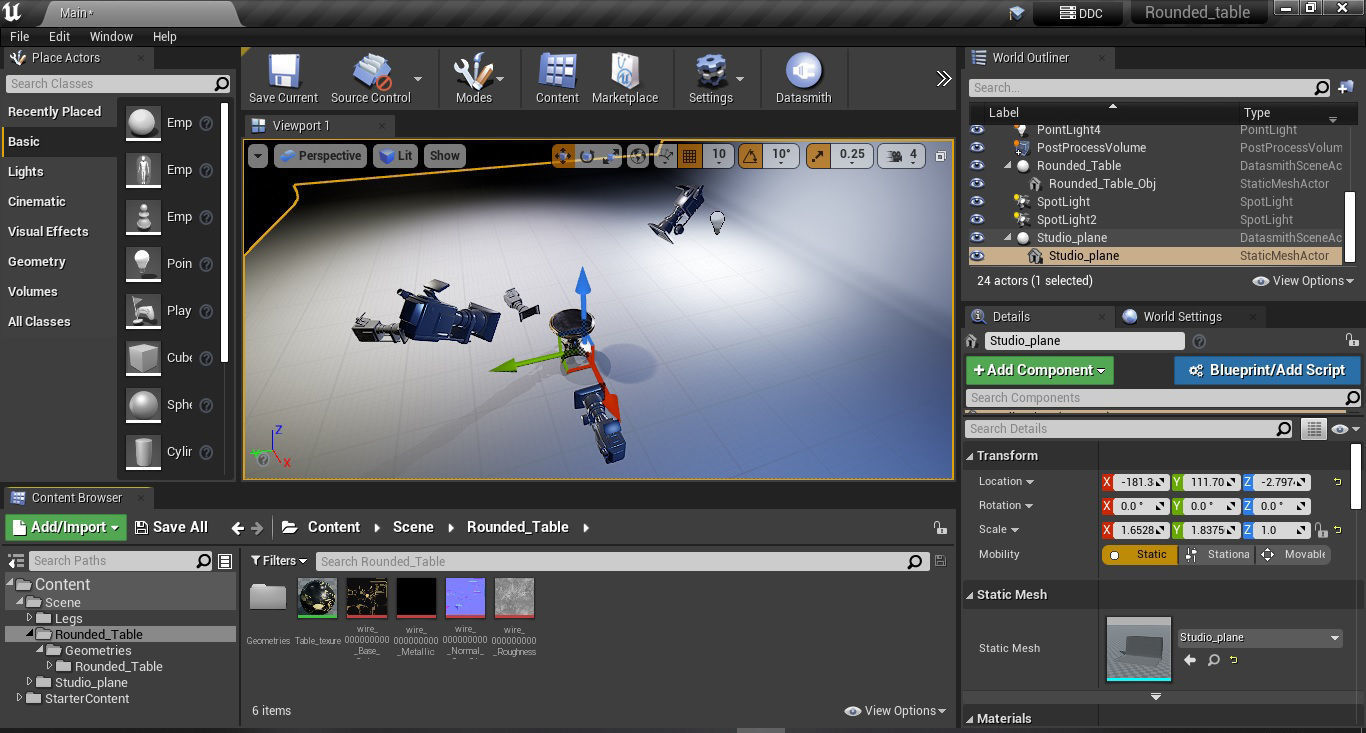Select the rotate gizmo mode in viewport

click(x=587, y=155)
